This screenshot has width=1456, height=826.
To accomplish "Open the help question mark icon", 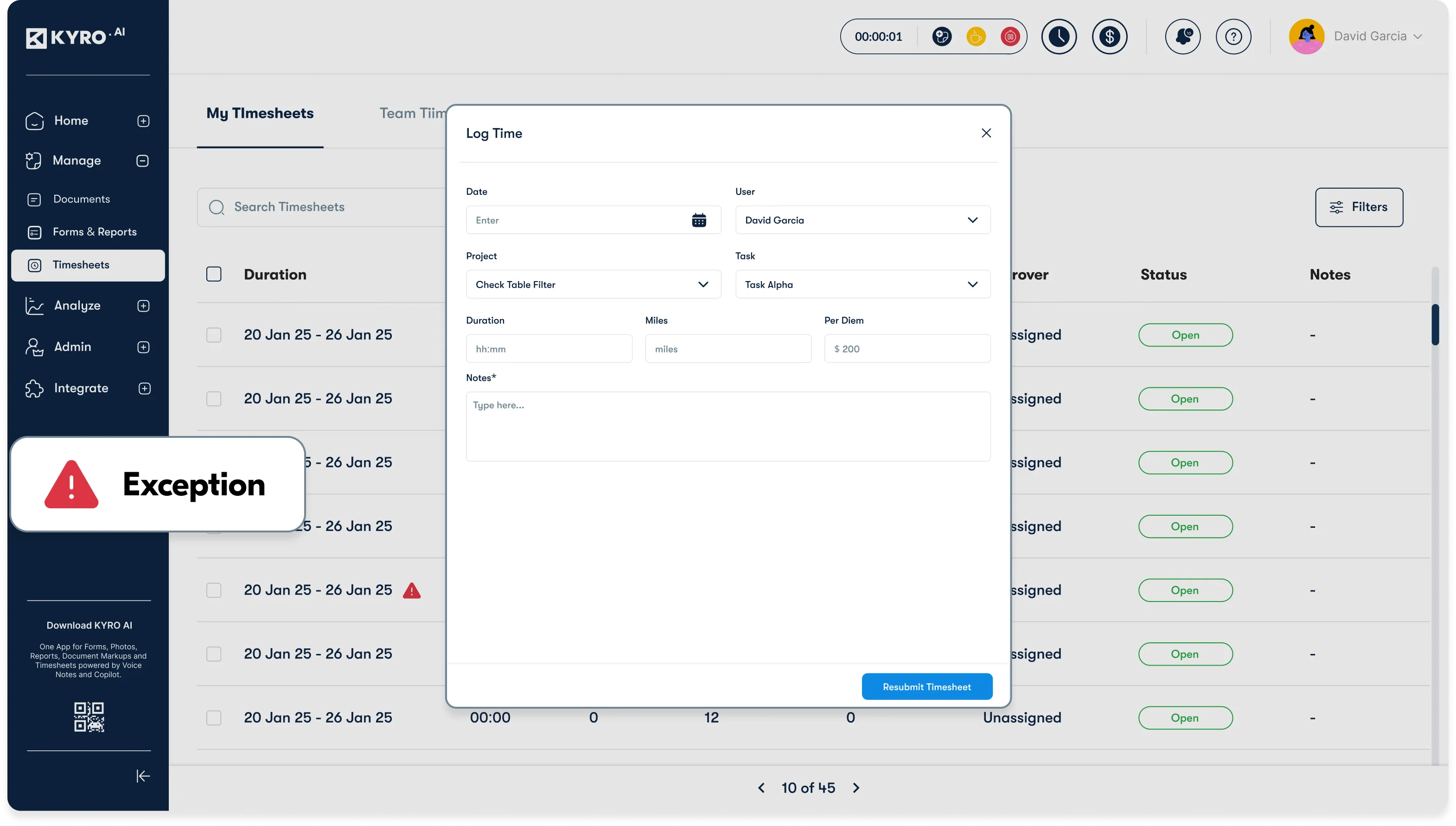I will point(1233,37).
